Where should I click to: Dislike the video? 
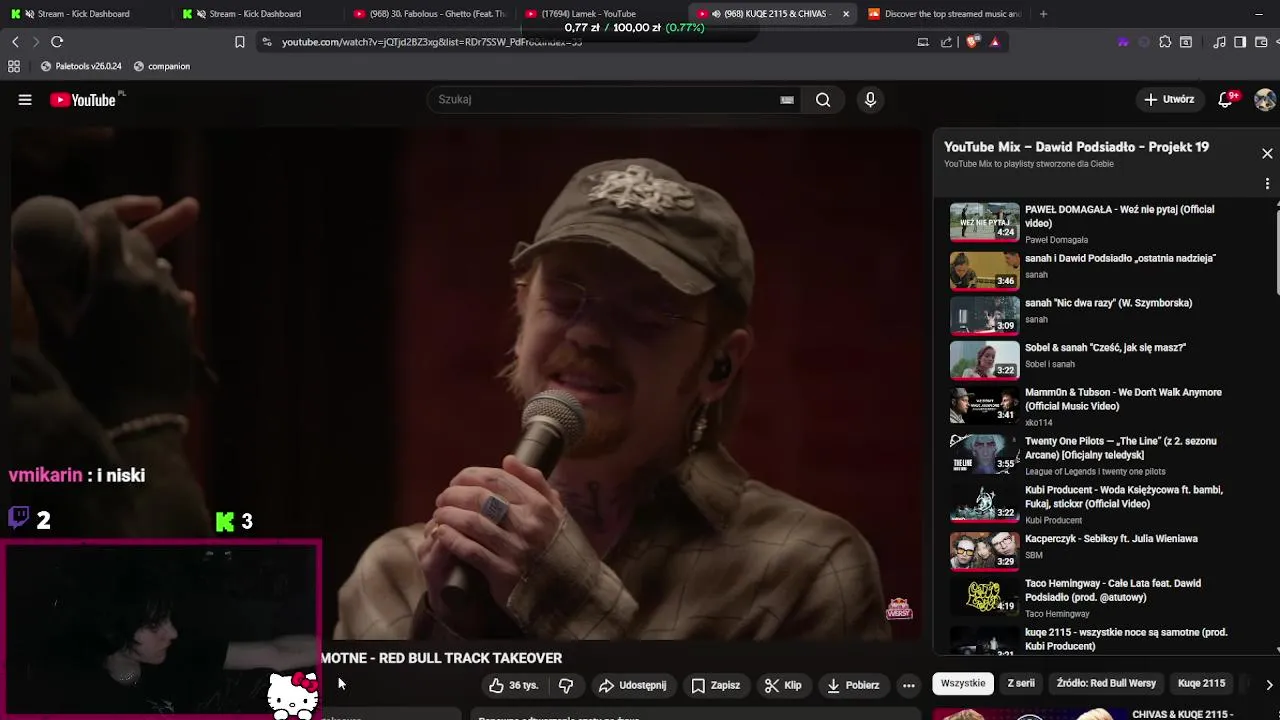(565, 685)
